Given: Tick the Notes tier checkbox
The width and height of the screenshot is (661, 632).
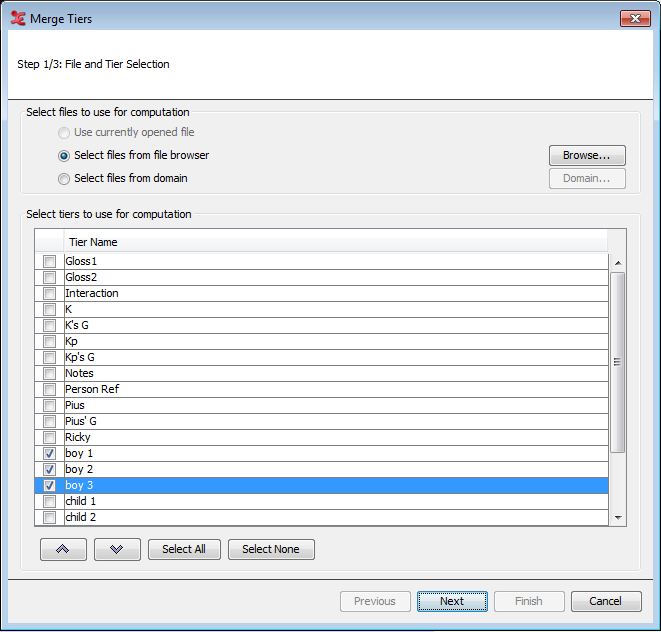Looking at the screenshot, I should tap(49, 374).
